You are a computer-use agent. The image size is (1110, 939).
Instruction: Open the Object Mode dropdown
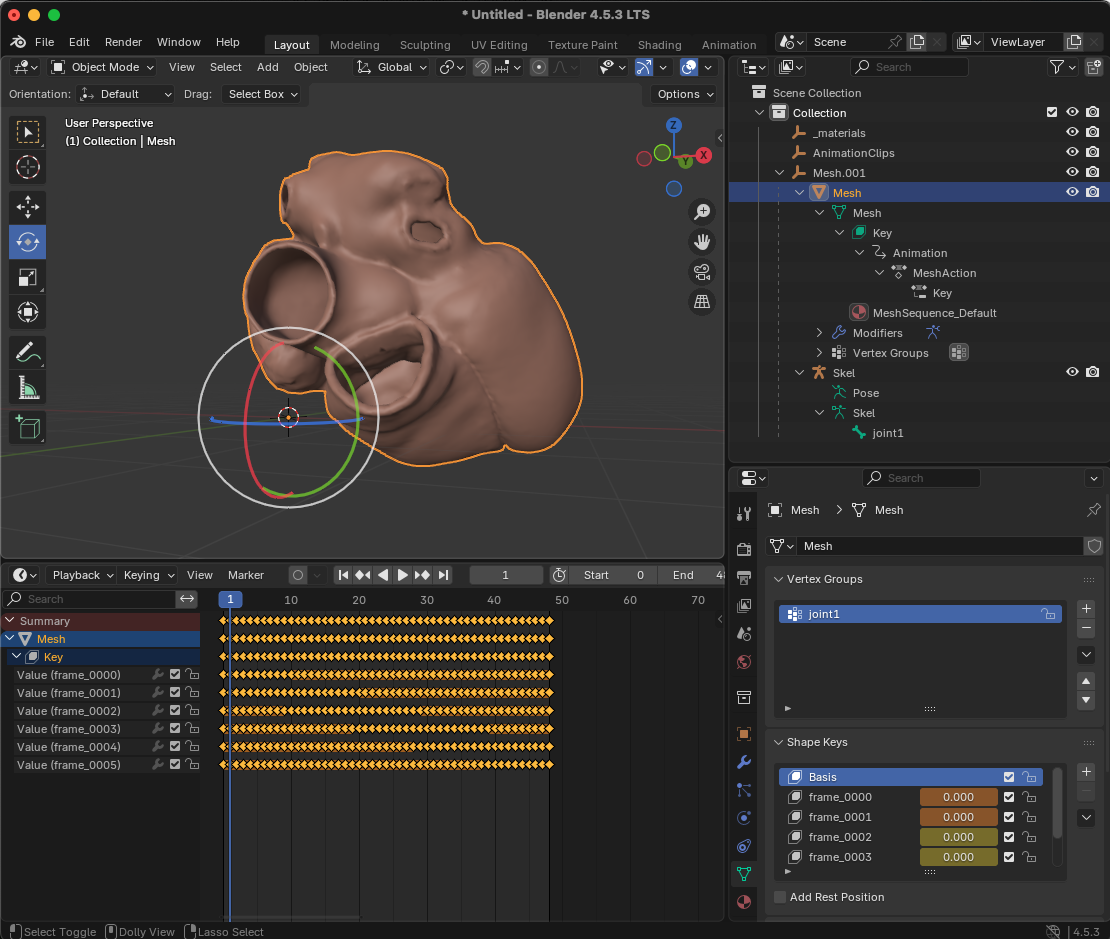pos(103,67)
